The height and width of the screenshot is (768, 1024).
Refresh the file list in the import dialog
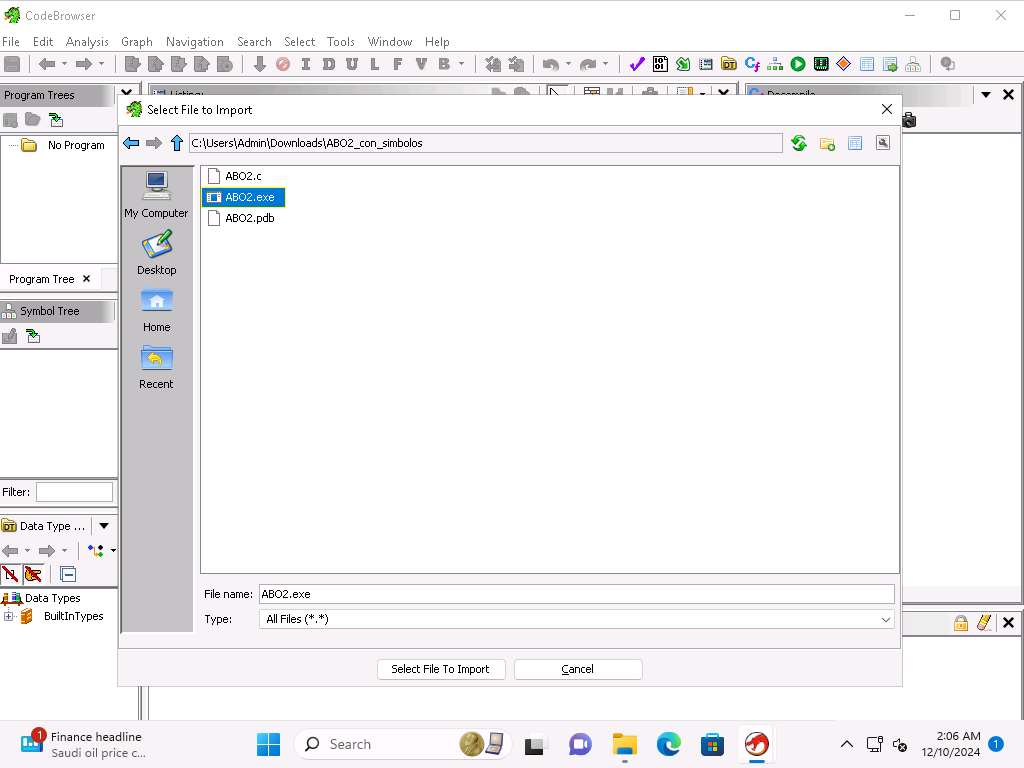coord(798,143)
